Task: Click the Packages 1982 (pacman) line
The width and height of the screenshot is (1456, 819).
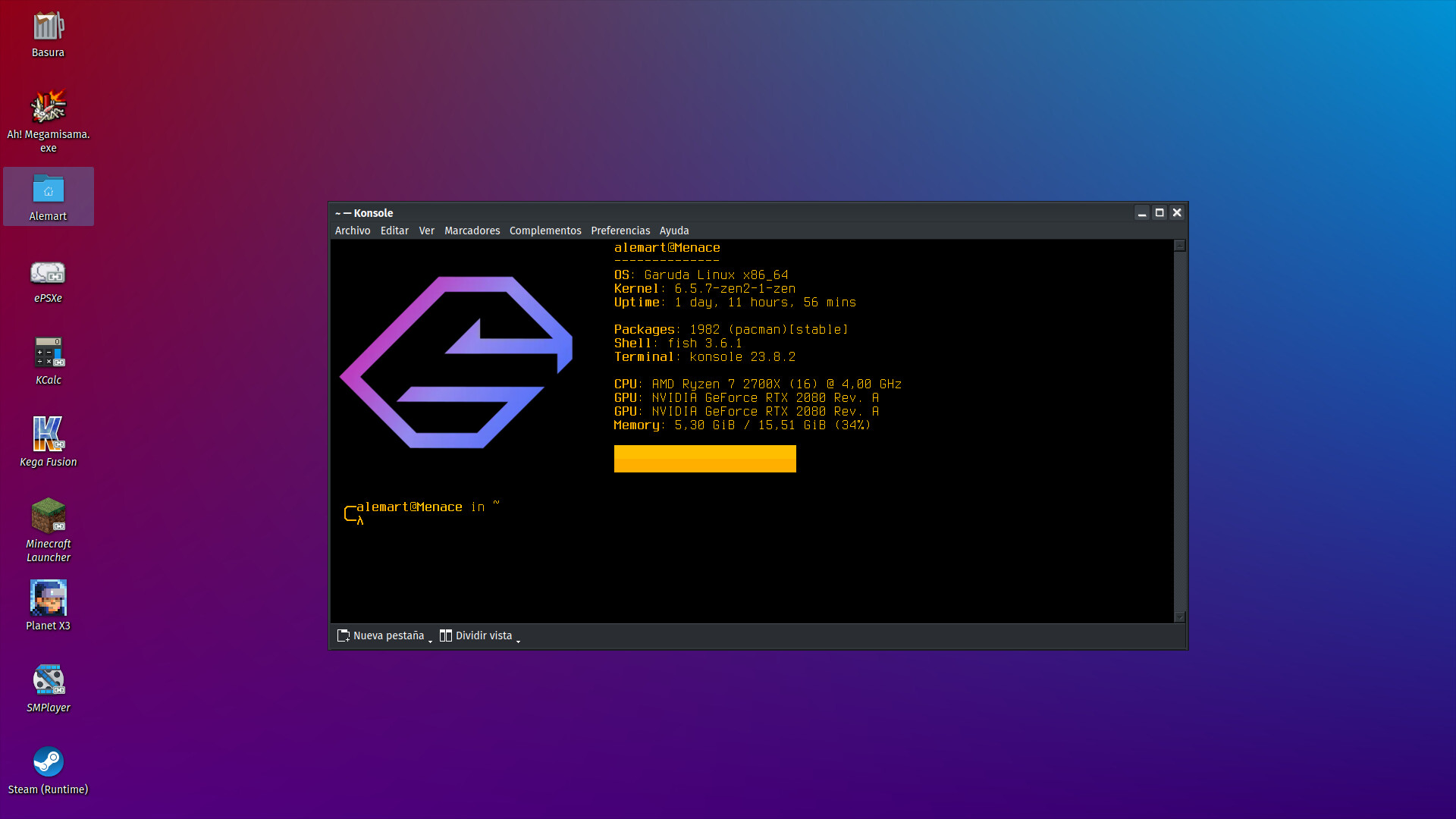Action: 731,330
